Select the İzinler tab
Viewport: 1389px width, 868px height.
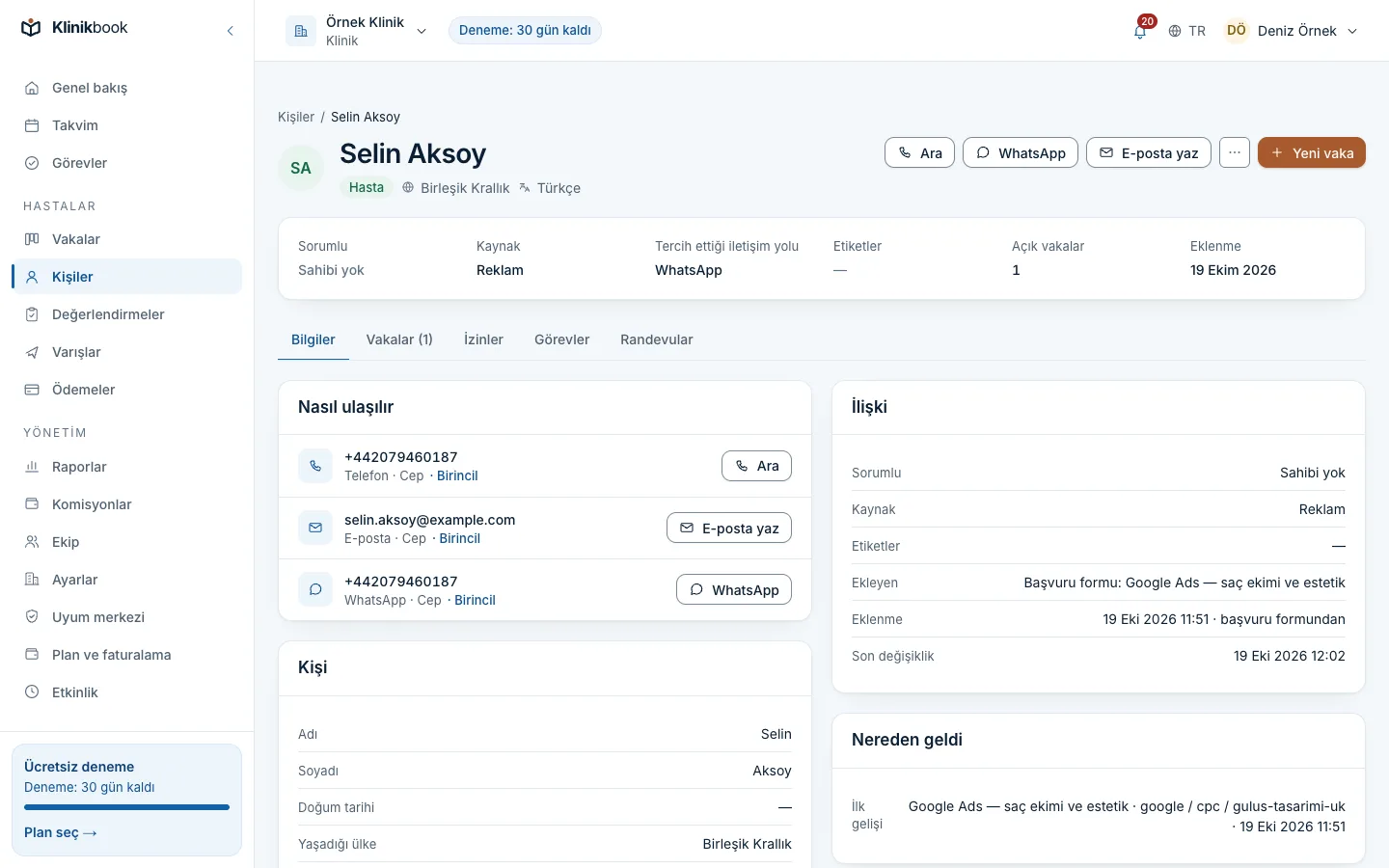483,339
